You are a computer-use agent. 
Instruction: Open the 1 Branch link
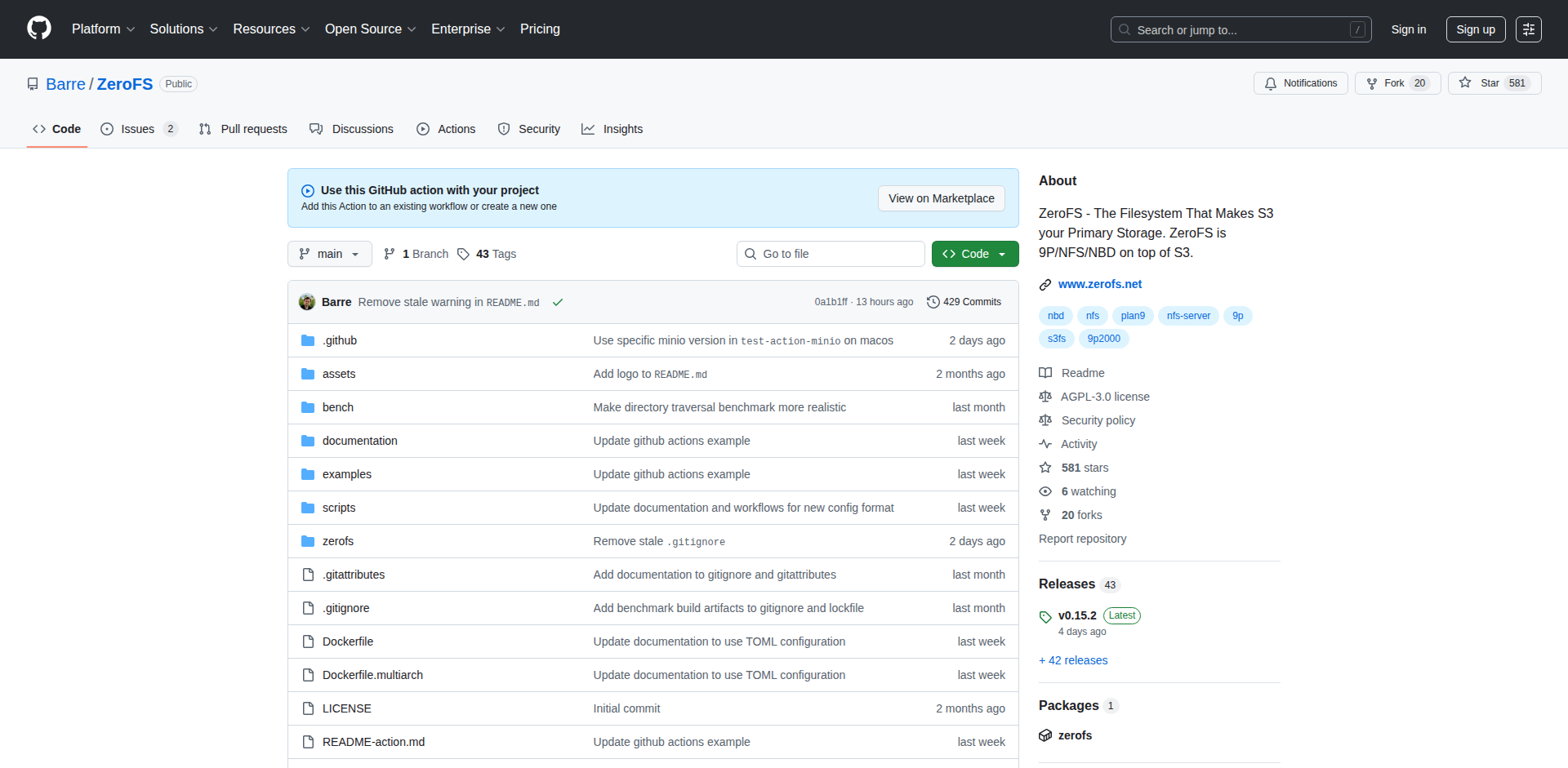pyautogui.click(x=416, y=254)
